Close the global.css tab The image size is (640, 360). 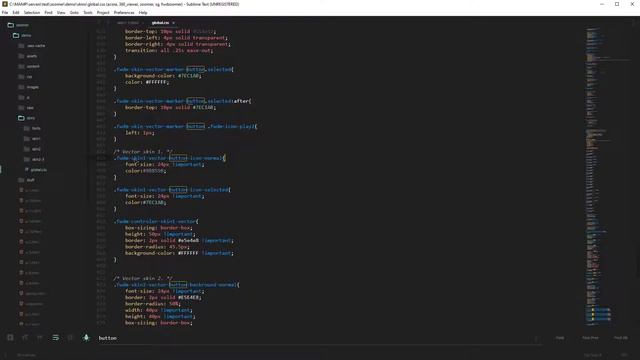(x=173, y=23)
